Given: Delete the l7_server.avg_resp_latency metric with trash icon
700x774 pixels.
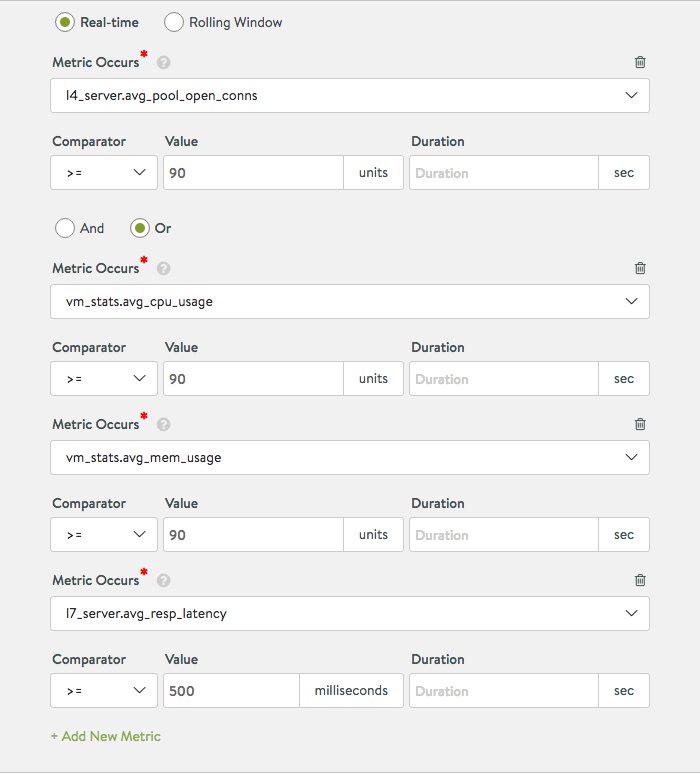Looking at the screenshot, I should (x=640, y=580).
